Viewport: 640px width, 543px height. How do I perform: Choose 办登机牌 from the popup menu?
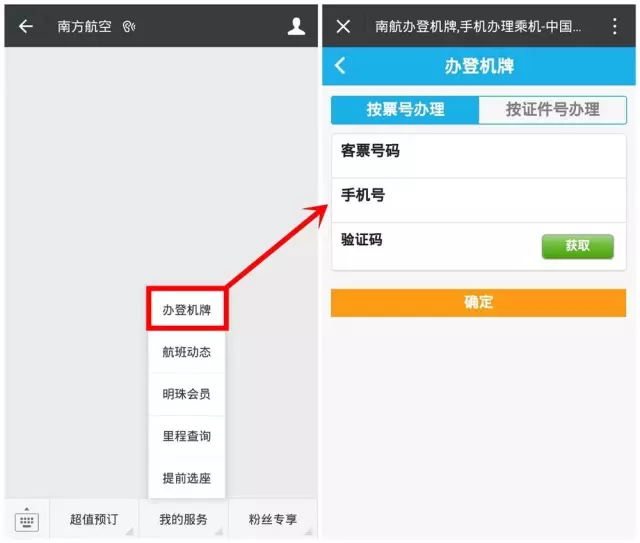187,309
